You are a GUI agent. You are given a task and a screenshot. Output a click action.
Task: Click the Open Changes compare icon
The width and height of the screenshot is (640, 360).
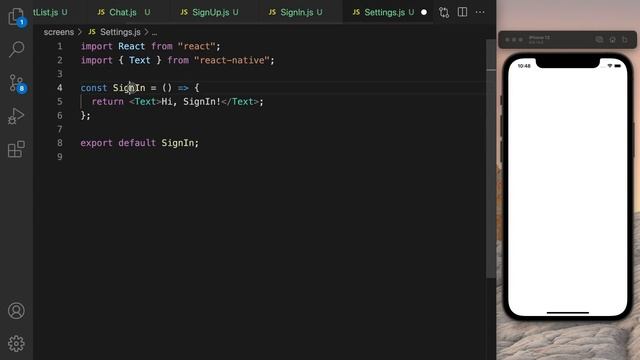tap(444, 13)
